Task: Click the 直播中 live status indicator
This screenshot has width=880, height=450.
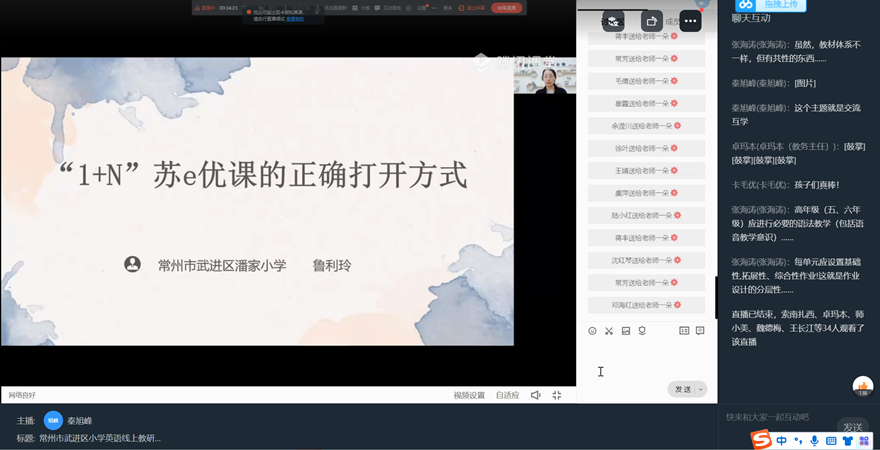Action: click(205, 8)
